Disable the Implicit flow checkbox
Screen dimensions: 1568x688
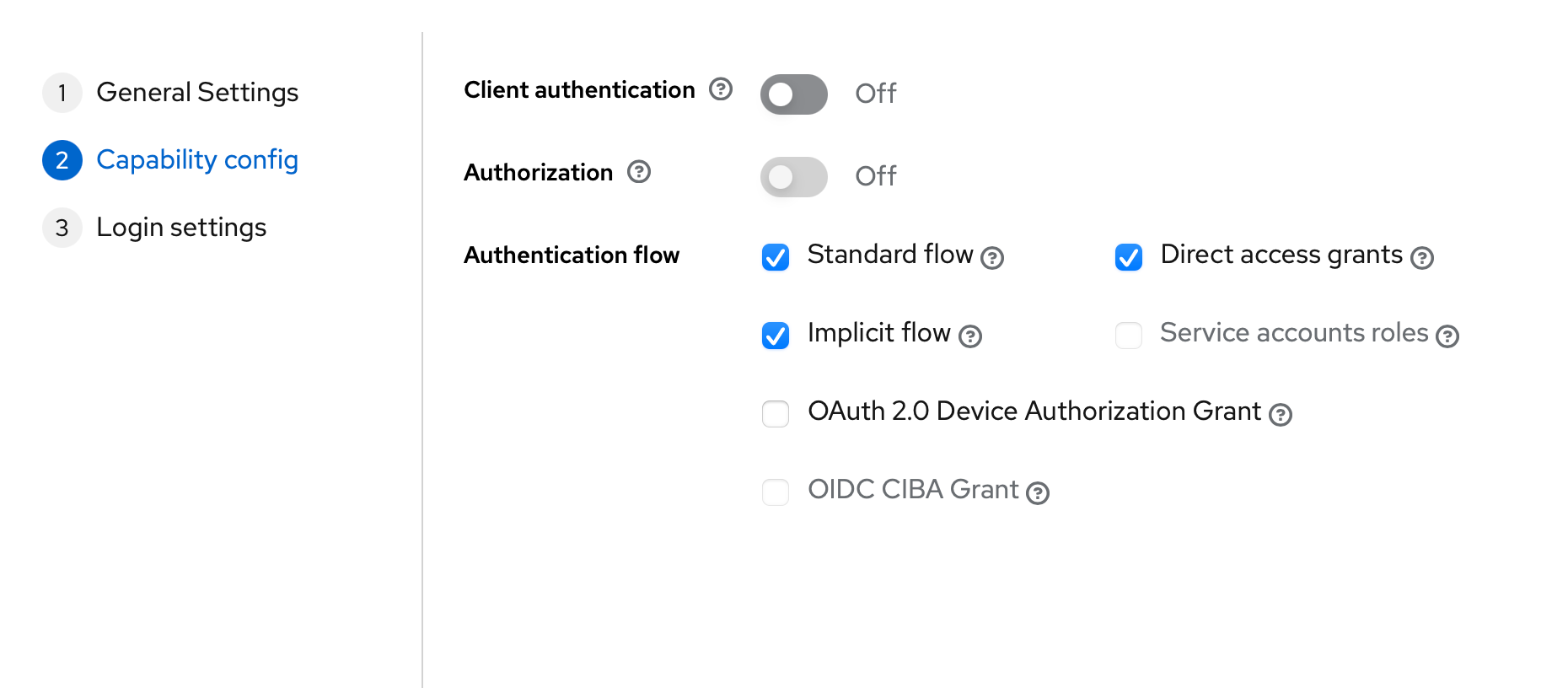[776, 336]
